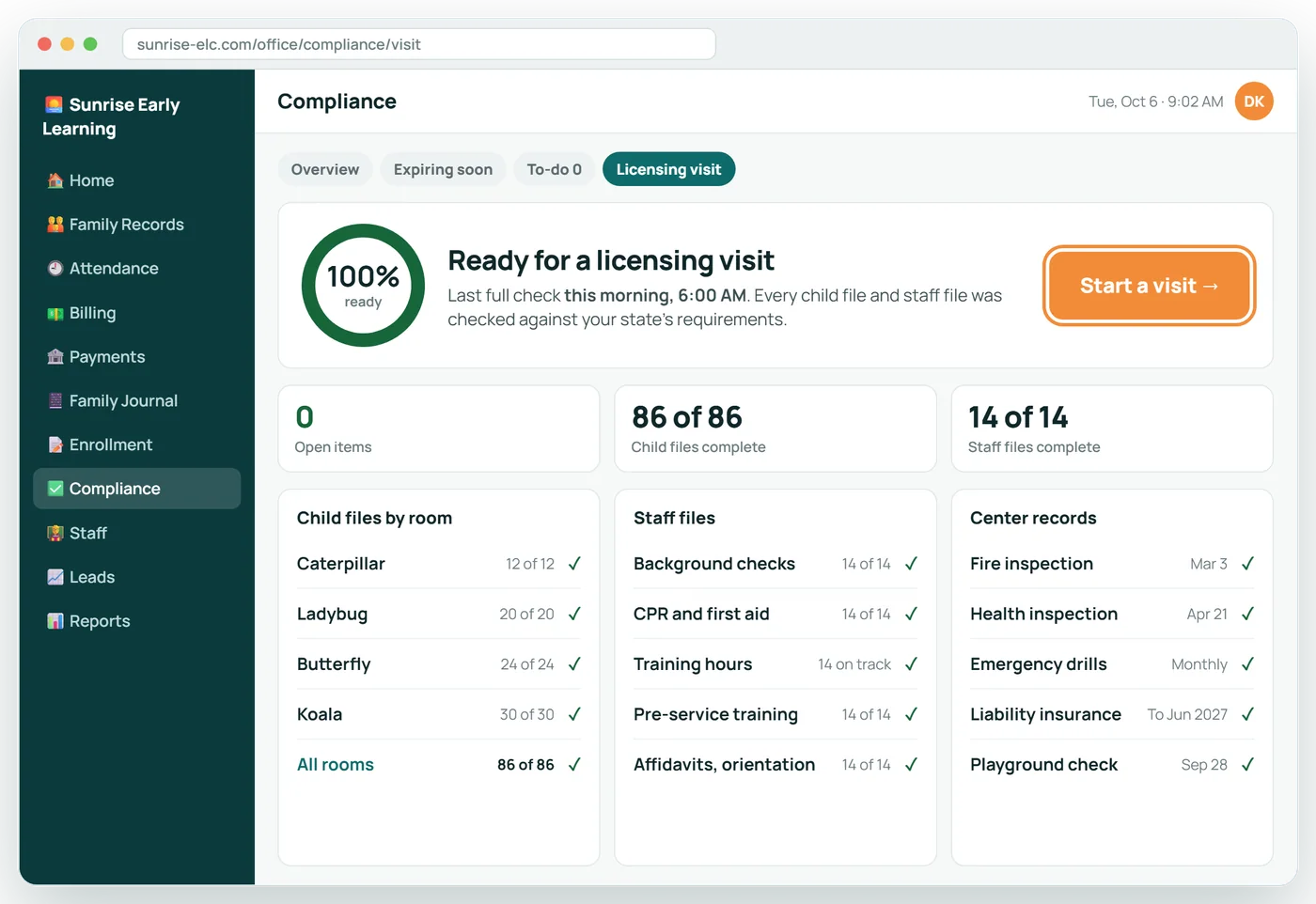
Task: Click the checkmark beside Fire inspection
Action: (x=1247, y=564)
